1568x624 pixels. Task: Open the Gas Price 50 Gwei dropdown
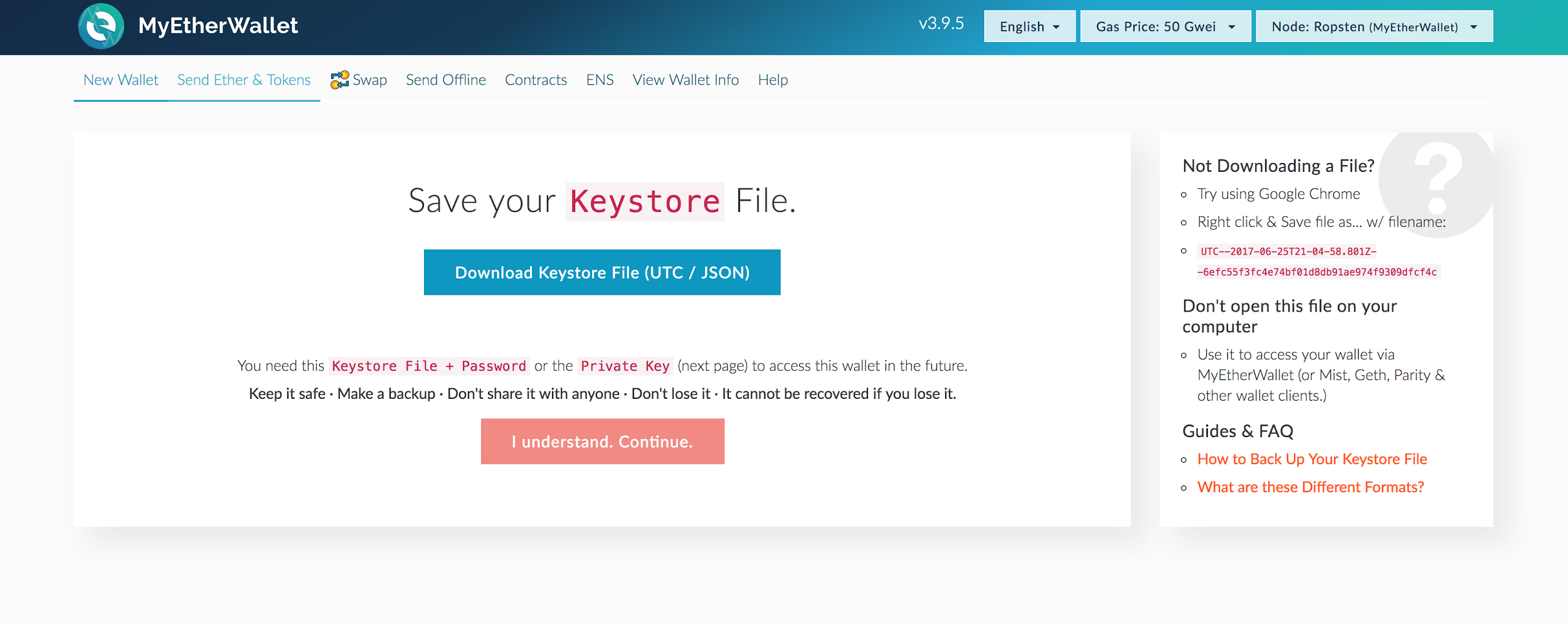click(x=1165, y=26)
